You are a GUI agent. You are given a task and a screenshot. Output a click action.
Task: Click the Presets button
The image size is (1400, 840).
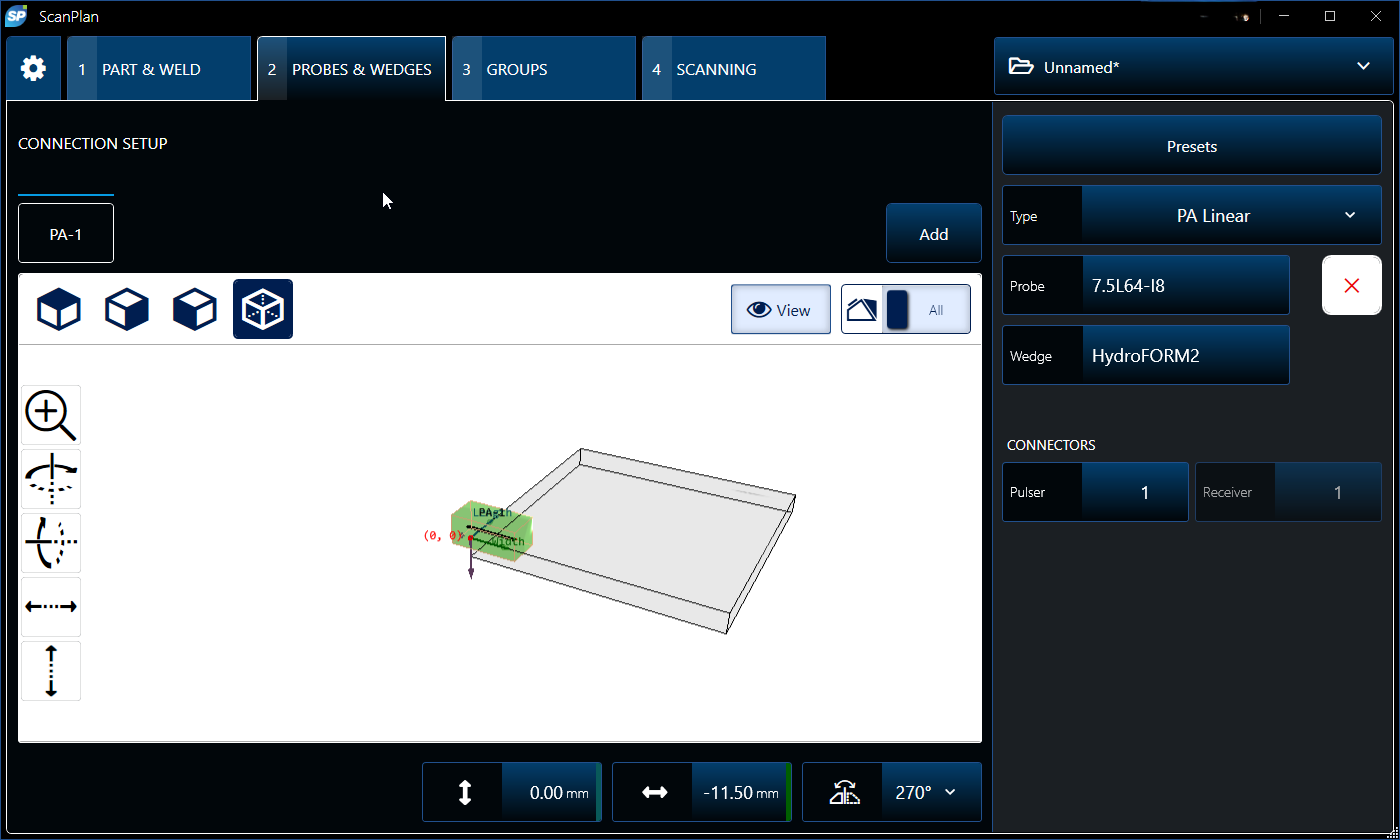click(x=1192, y=146)
